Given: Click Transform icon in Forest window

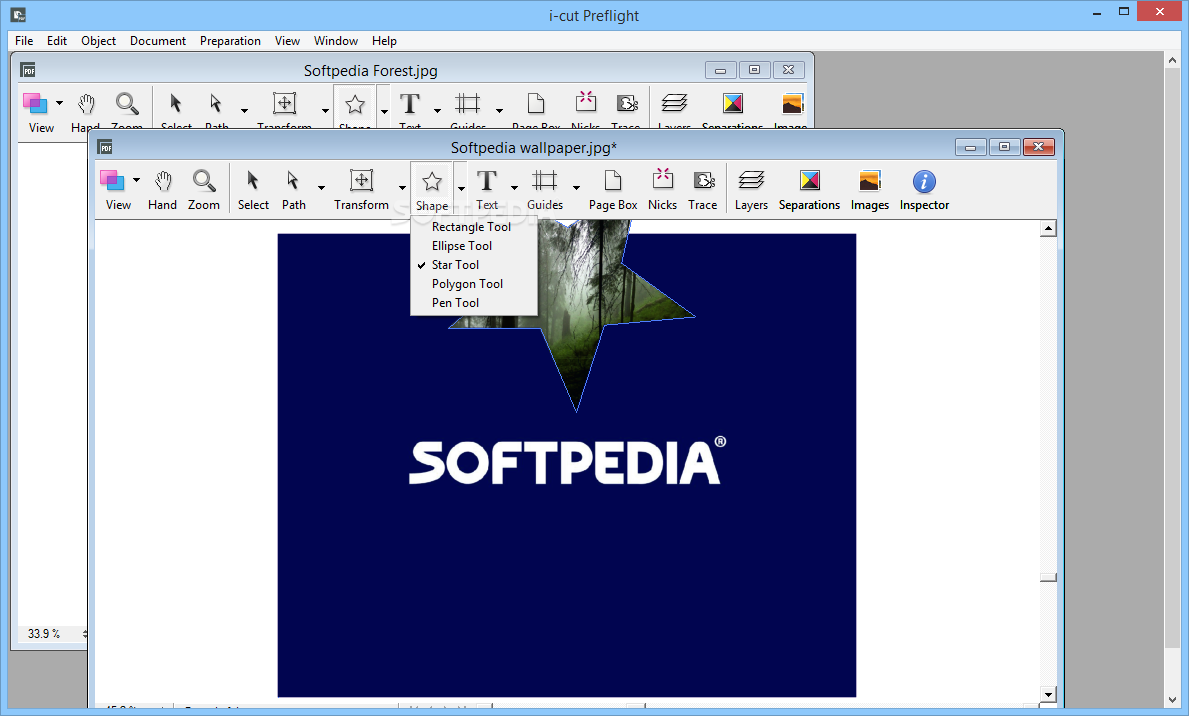Looking at the screenshot, I should pyautogui.click(x=284, y=103).
